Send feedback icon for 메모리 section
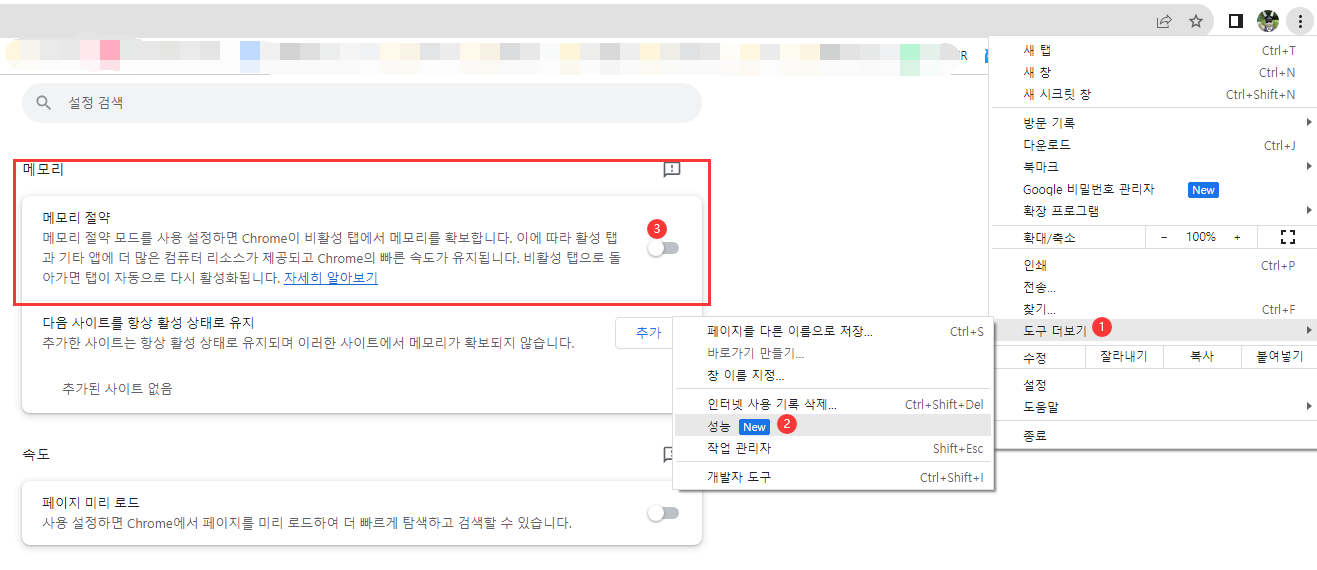The width and height of the screenshot is (1317, 570). click(x=672, y=170)
